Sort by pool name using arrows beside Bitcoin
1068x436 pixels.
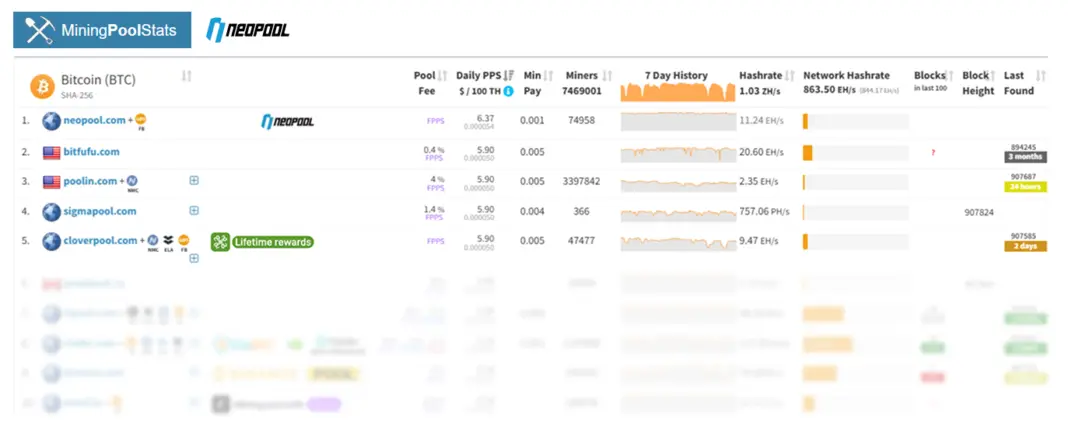point(187,76)
